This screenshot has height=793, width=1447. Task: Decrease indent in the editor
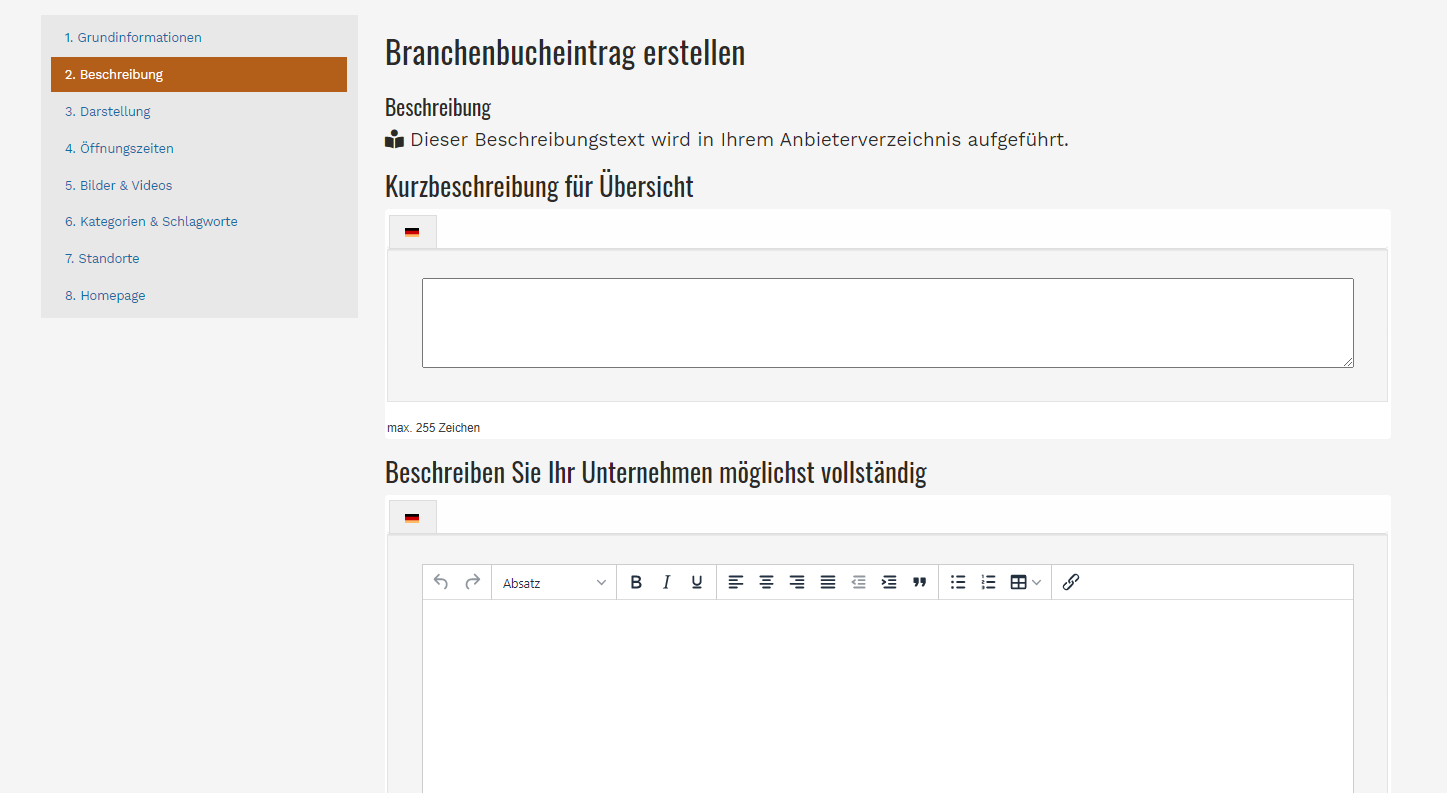click(858, 582)
